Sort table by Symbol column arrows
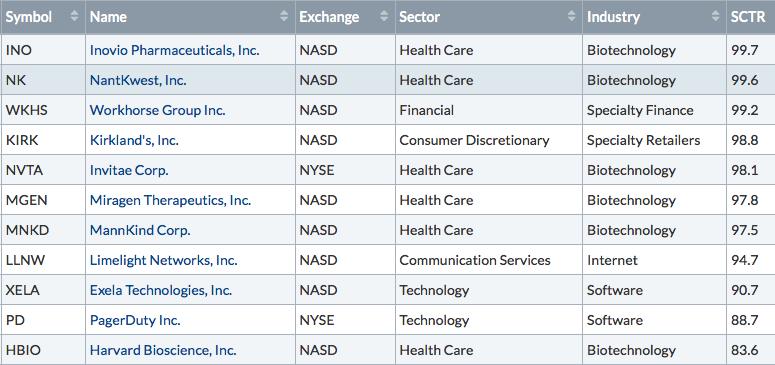This screenshot has width=775, height=365. pyautogui.click(x=74, y=16)
